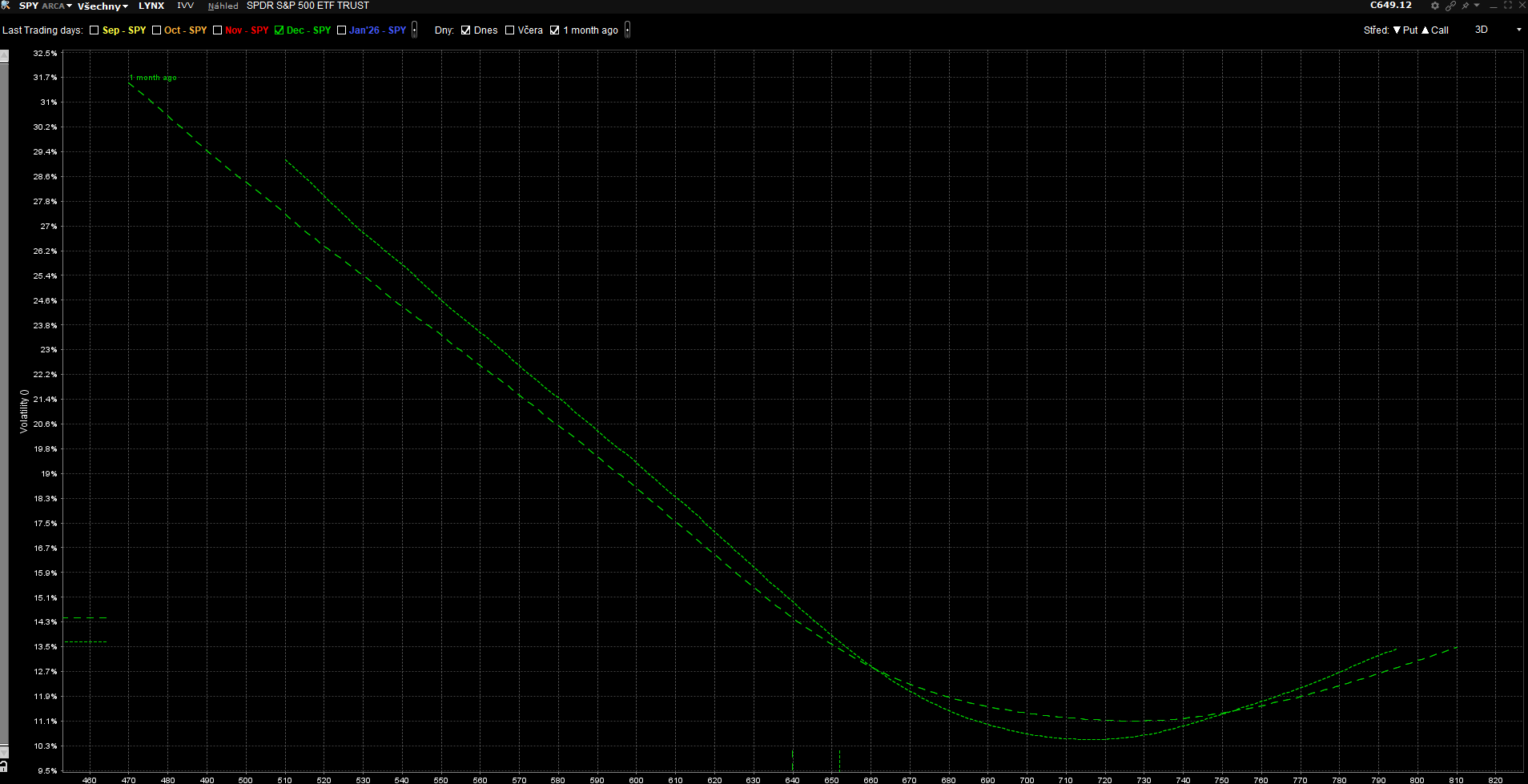Click SPDR S&P 500 ETF TRUST title

(x=308, y=6)
